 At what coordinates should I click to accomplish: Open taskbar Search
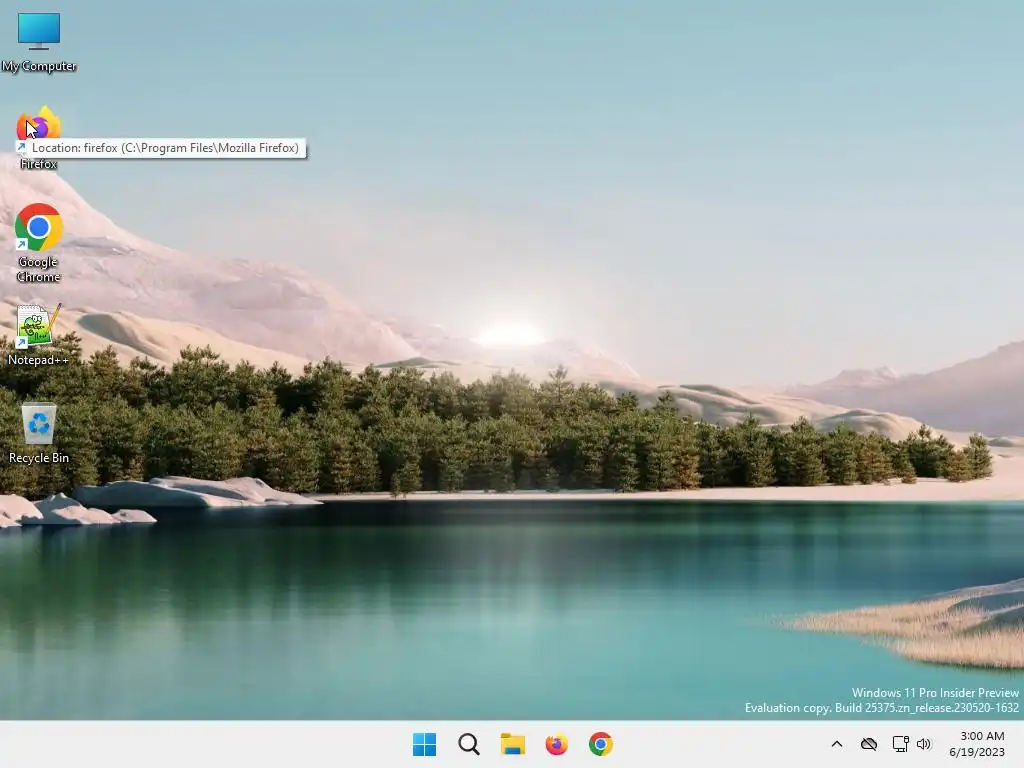(x=469, y=744)
